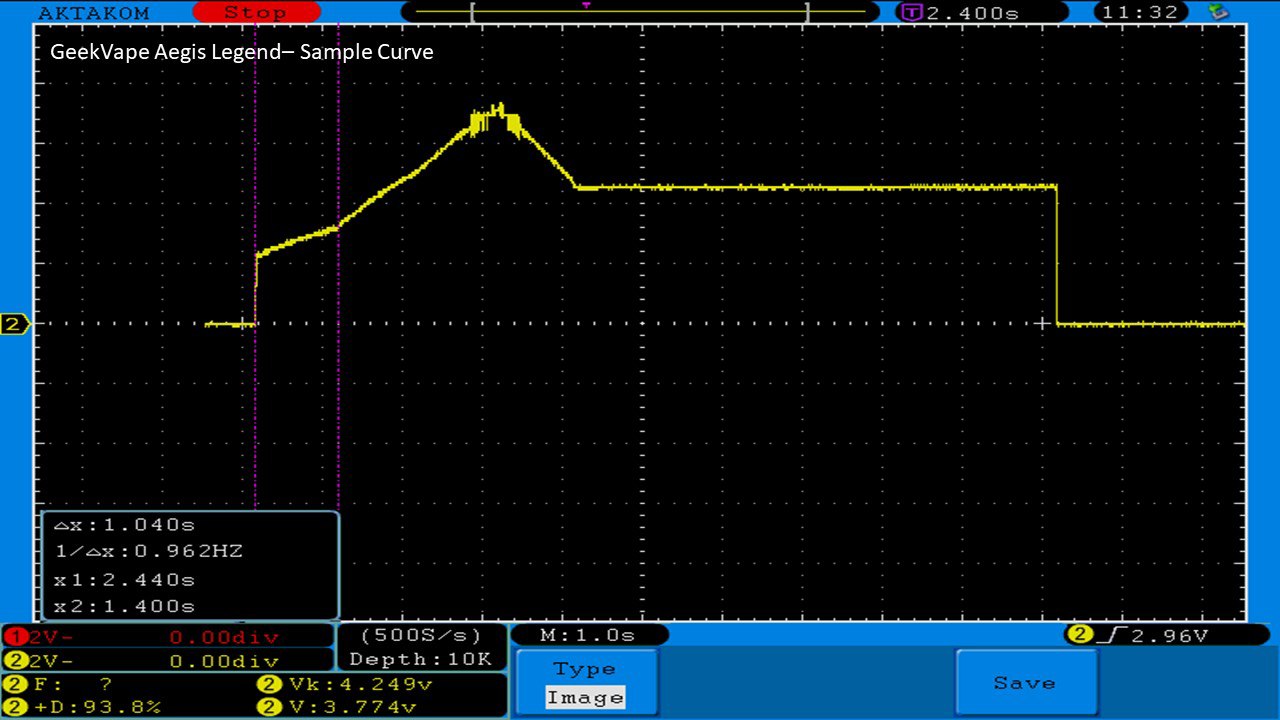Click the trigger source channel 2 badge
The image size is (1280, 720).
[1079, 635]
